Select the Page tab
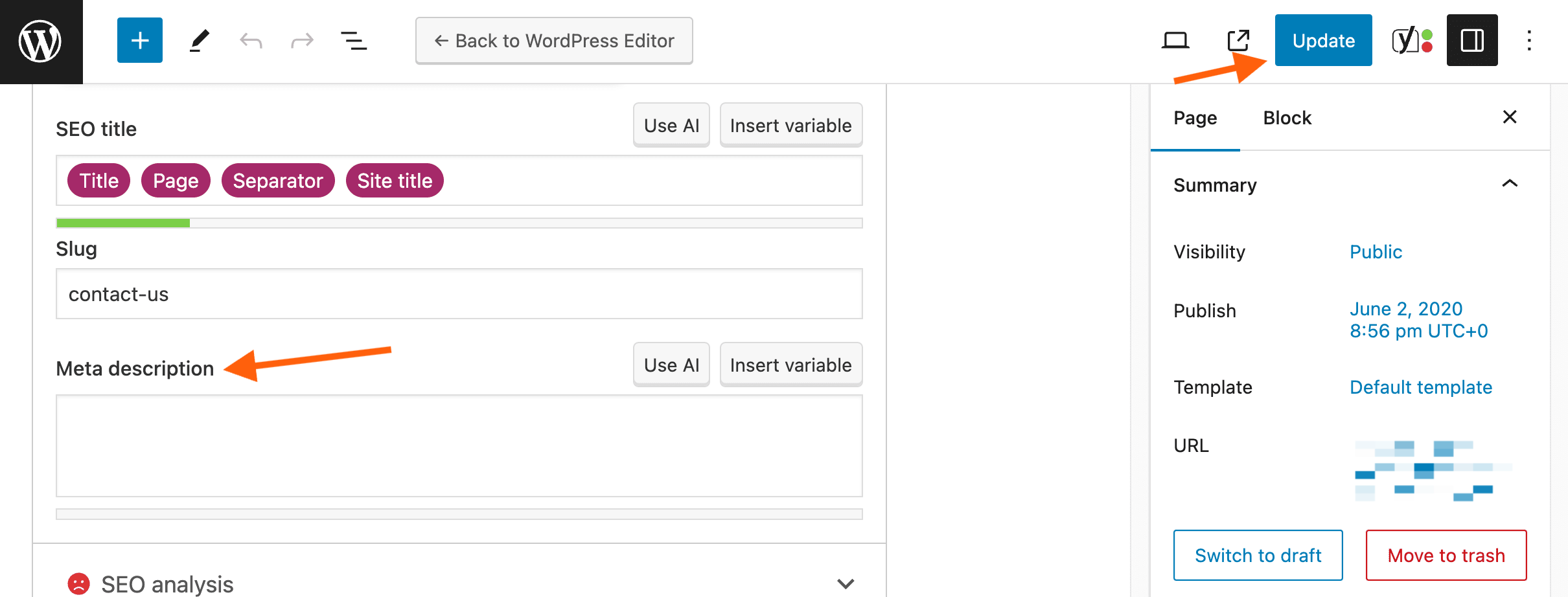Image resolution: width=1568 pixels, height=597 pixels. tap(1195, 117)
